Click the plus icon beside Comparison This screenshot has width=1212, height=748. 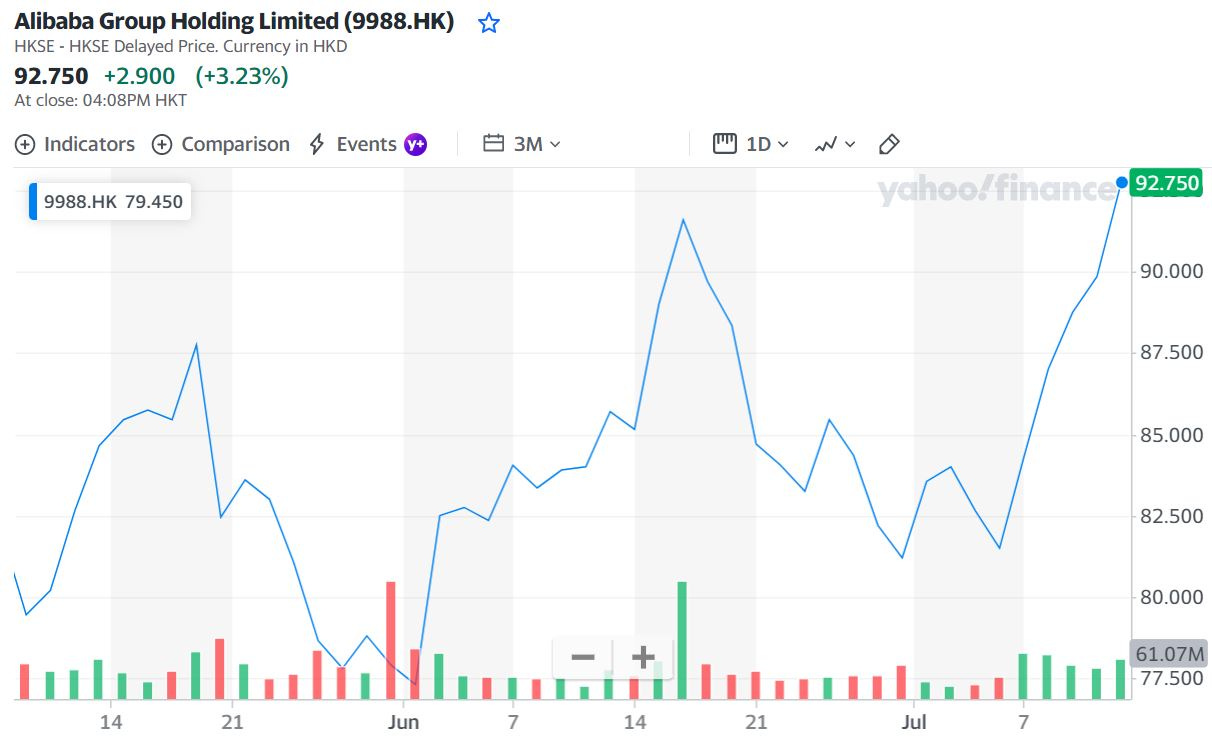click(162, 144)
